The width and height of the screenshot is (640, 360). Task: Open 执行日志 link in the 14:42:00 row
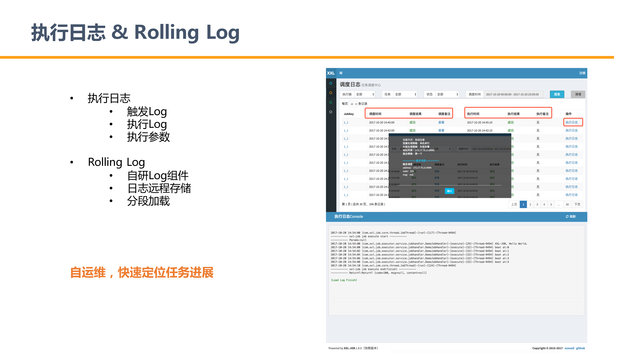tap(571, 131)
